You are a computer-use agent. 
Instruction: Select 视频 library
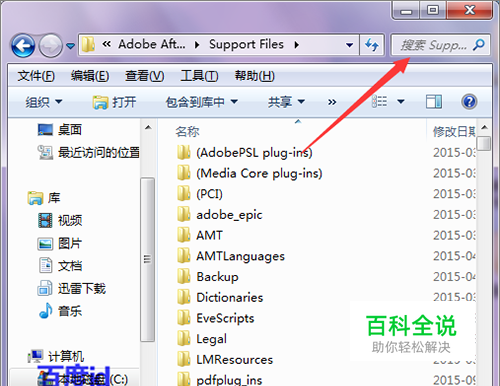point(70,220)
